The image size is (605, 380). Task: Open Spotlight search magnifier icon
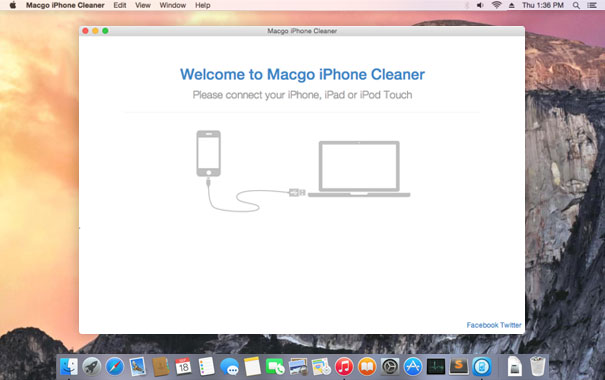pos(576,5)
